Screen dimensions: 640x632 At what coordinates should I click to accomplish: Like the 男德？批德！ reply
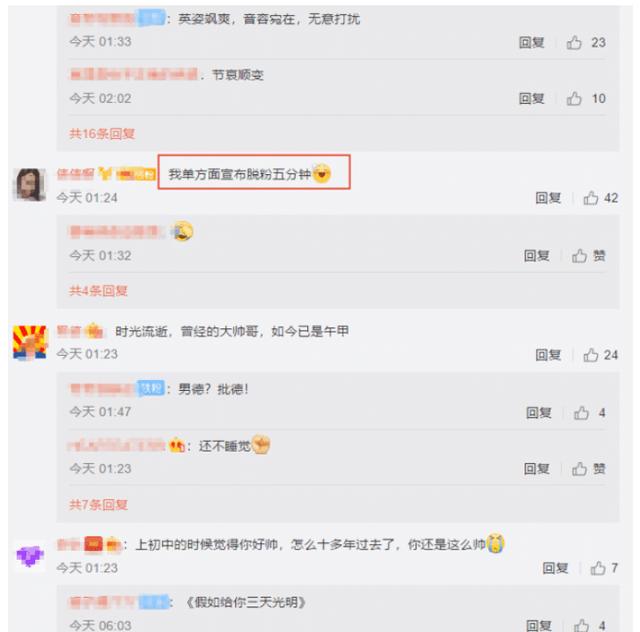581,413
